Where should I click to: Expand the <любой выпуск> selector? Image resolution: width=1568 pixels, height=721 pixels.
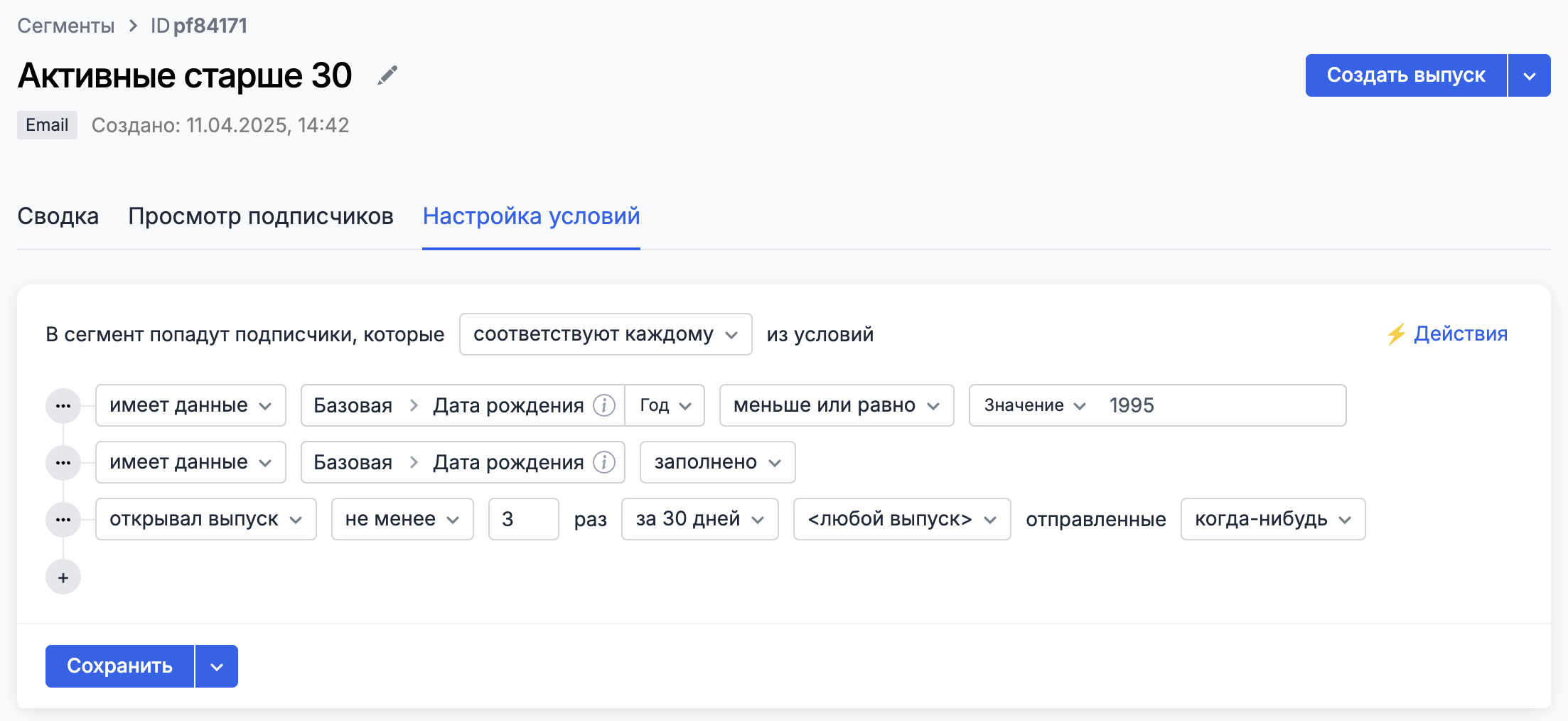pos(901,519)
